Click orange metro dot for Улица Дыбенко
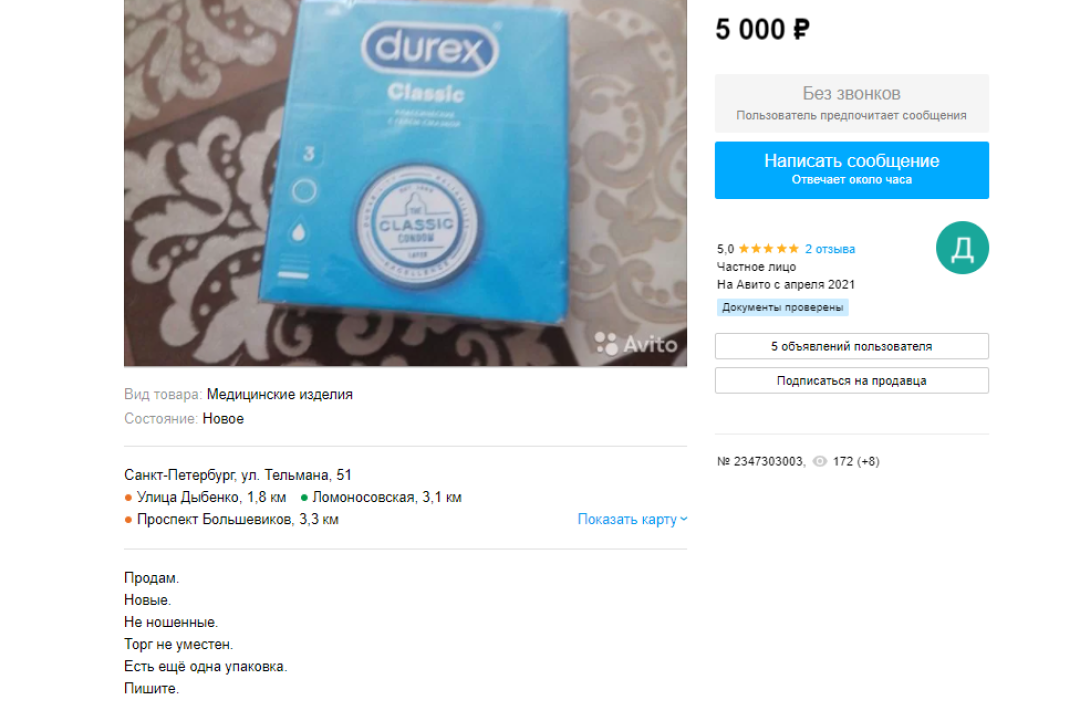The image size is (1080, 721). click(x=128, y=497)
